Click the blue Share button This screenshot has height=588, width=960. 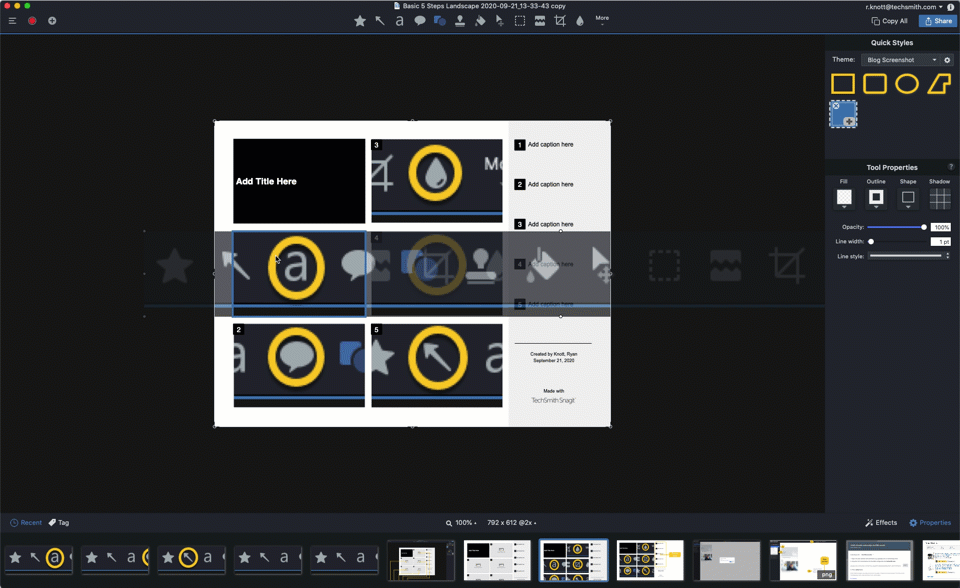tap(938, 21)
